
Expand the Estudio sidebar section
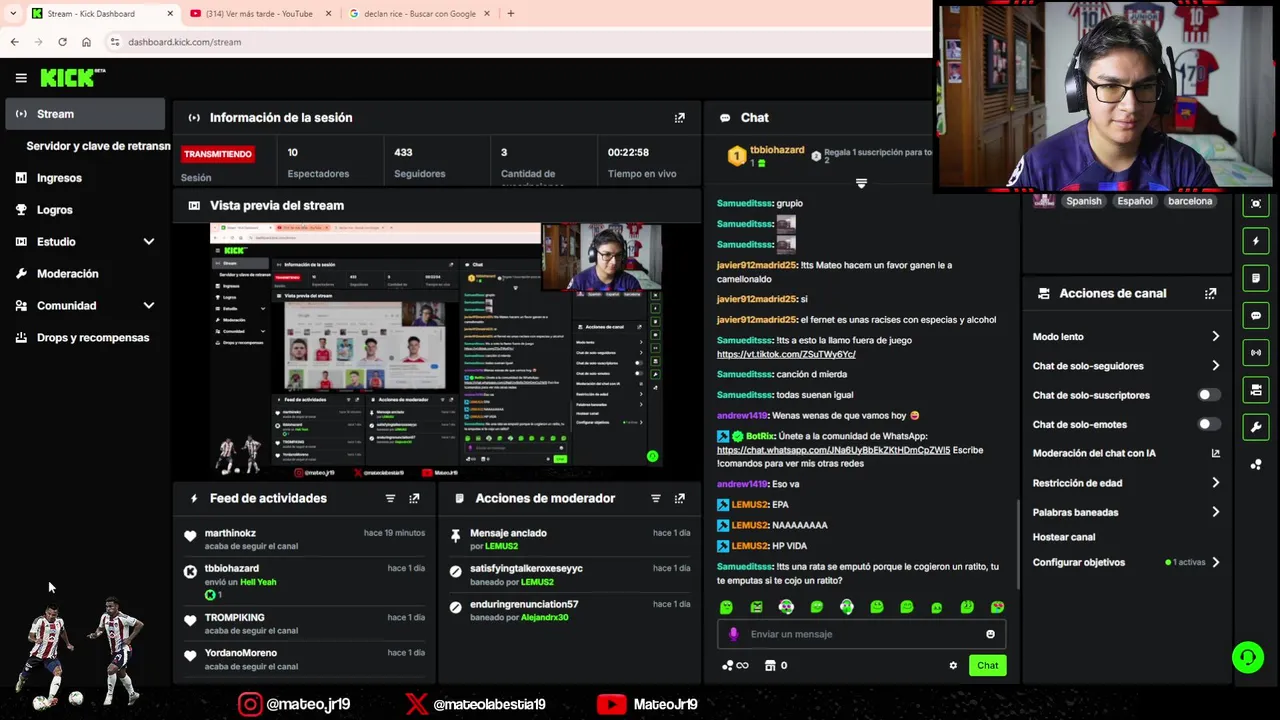149,242
